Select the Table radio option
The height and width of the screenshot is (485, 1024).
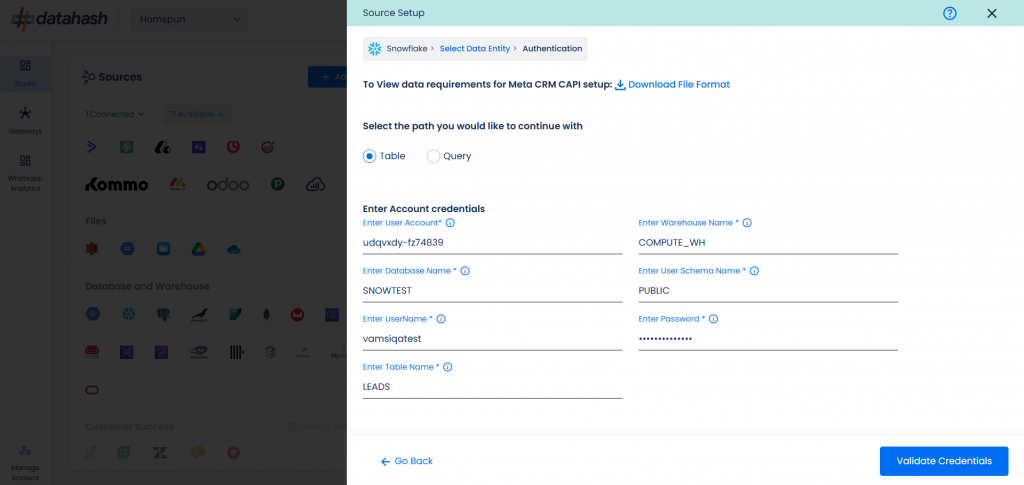coord(370,156)
